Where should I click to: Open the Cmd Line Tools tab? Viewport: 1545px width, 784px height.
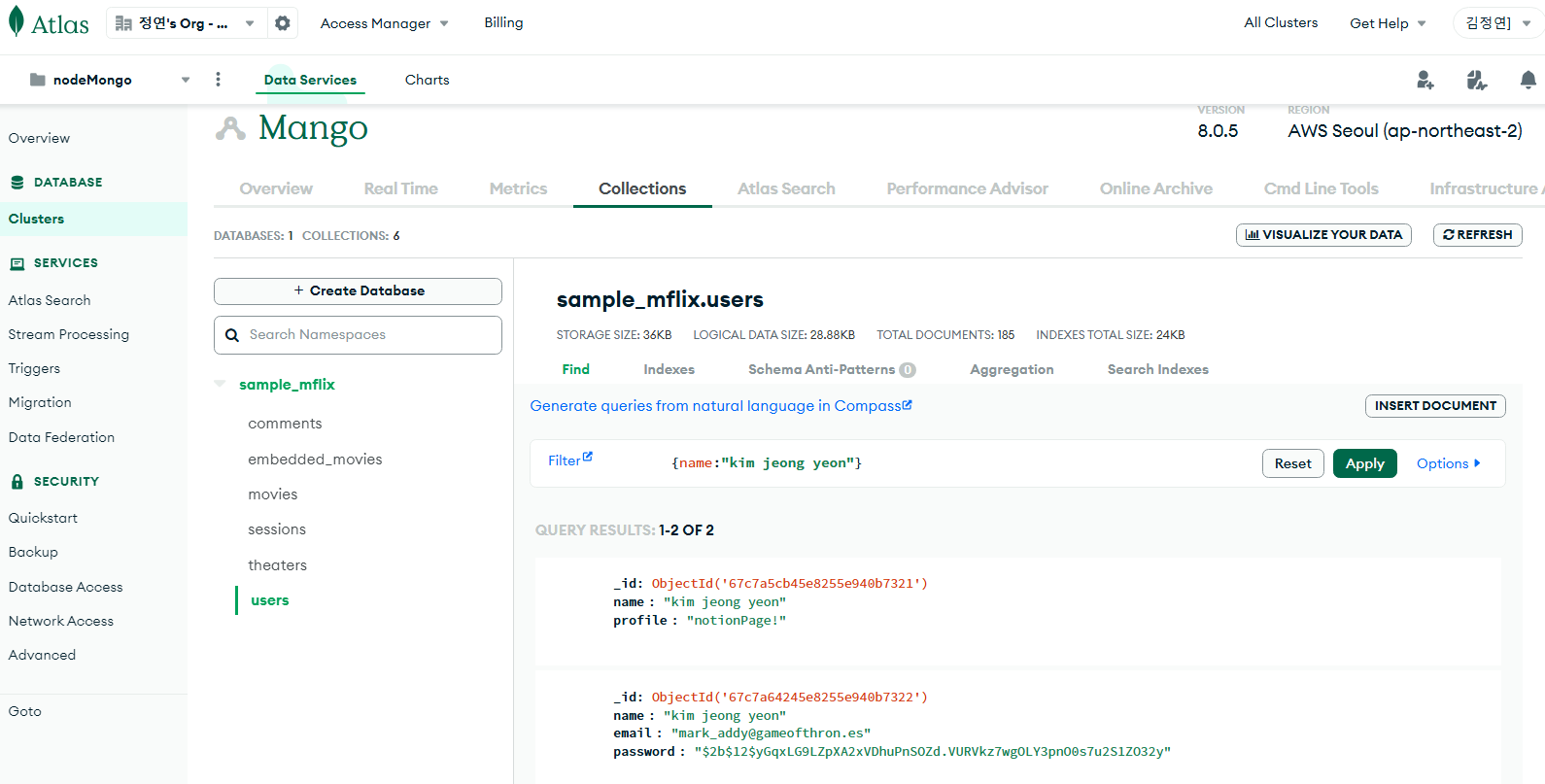click(x=1322, y=188)
